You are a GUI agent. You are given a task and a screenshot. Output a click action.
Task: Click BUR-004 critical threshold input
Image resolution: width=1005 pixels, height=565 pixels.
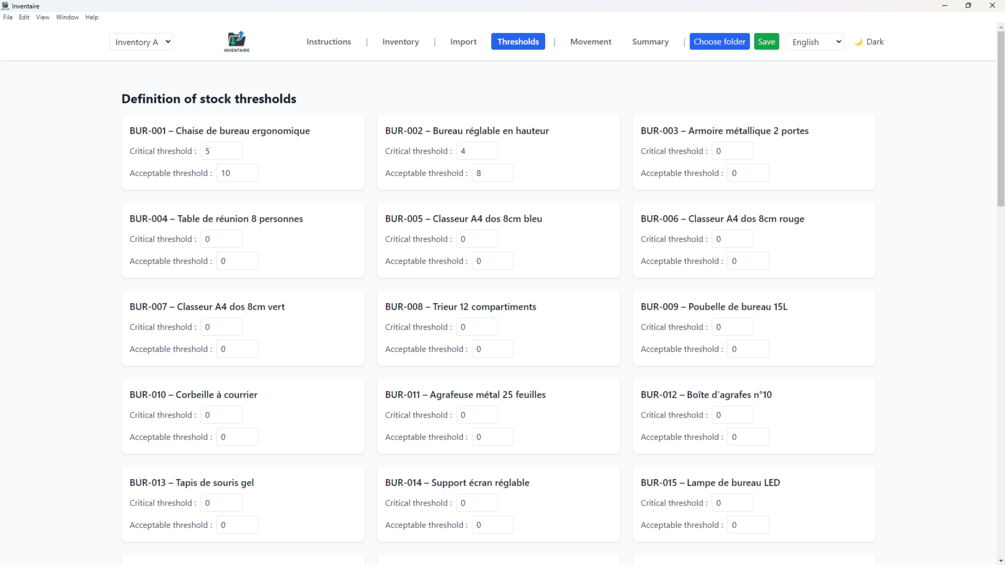pos(221,239)
